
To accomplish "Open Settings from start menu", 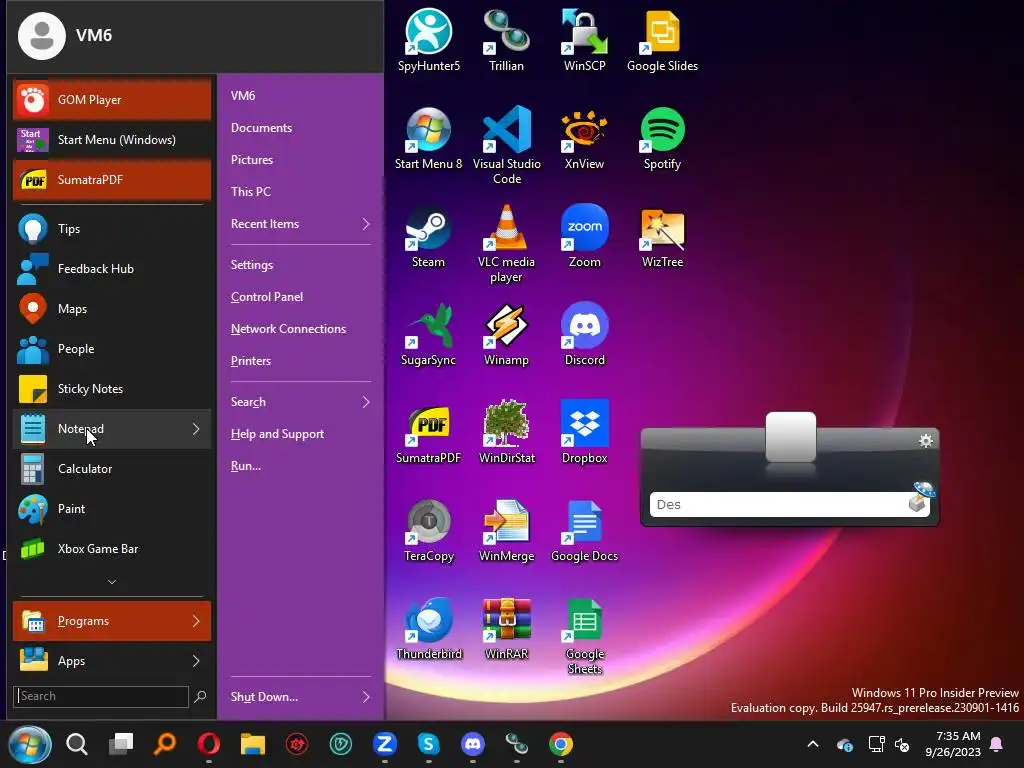I will (x=251, y=264).
